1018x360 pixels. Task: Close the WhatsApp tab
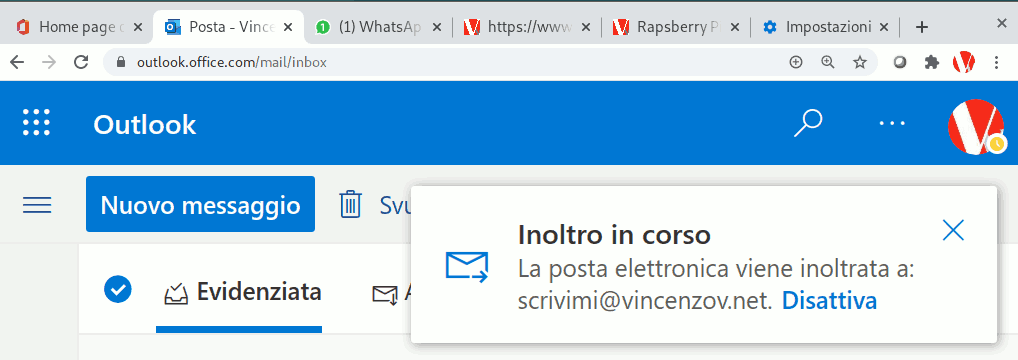[x=437, y=27]
